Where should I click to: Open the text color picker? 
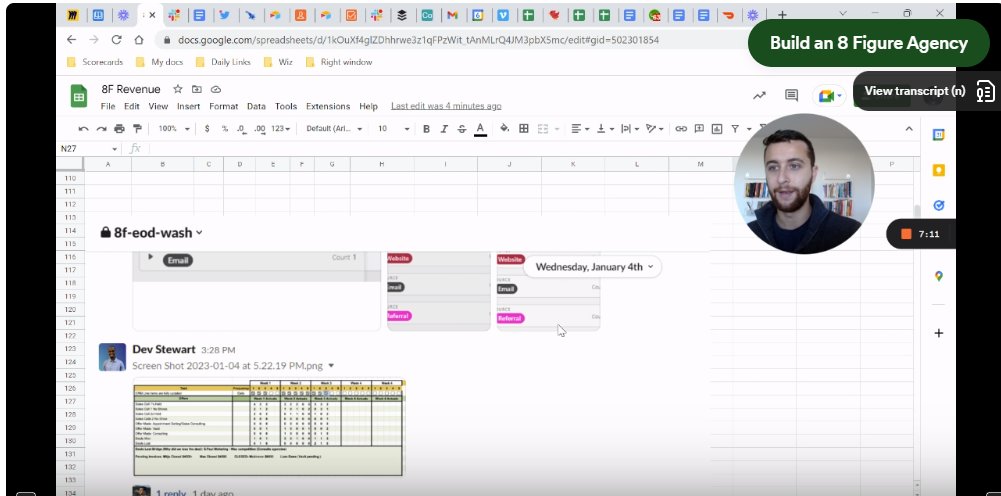click(x=481, y=129)
